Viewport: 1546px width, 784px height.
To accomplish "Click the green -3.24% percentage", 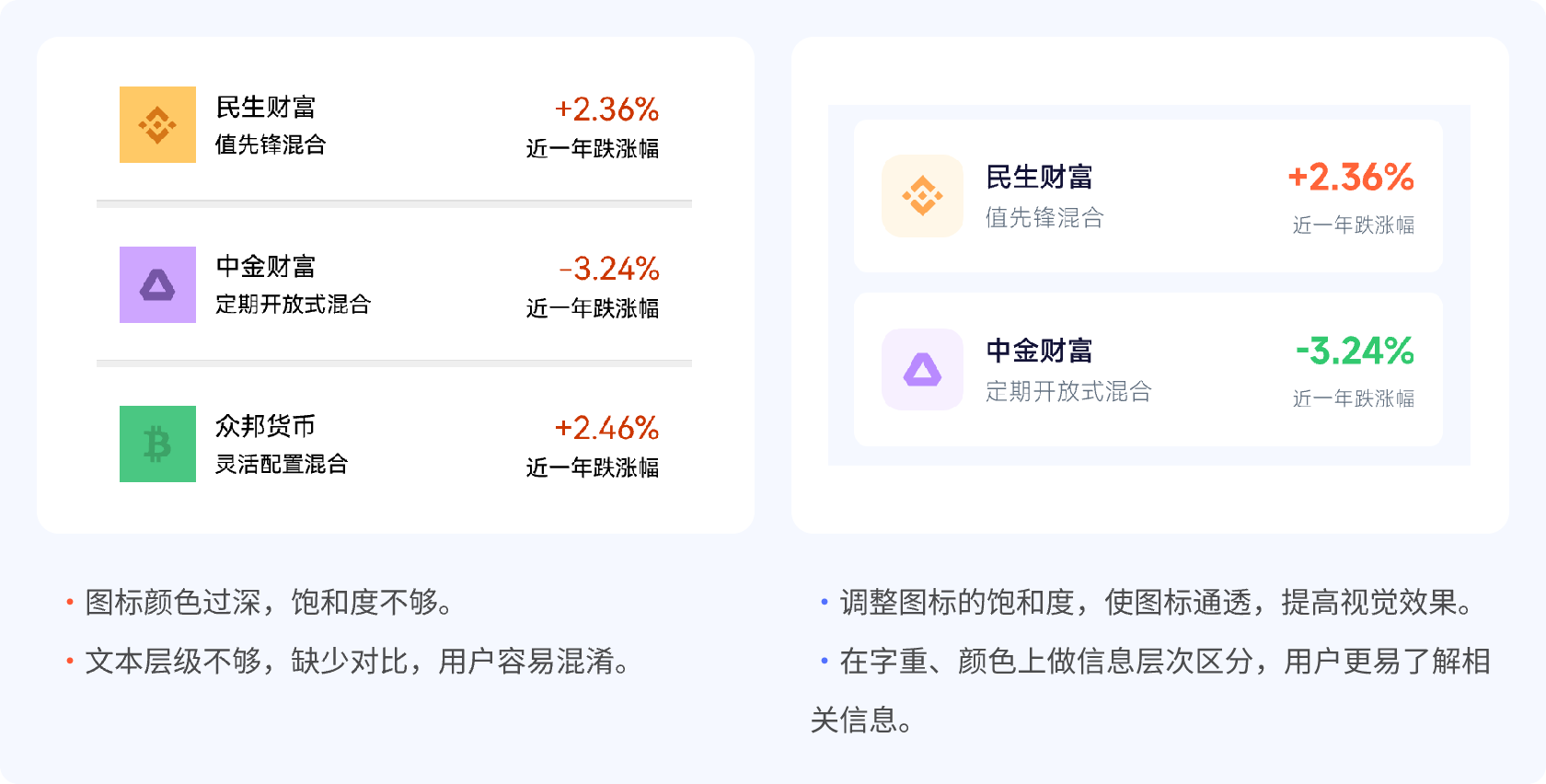I will tap(1354, 351).
